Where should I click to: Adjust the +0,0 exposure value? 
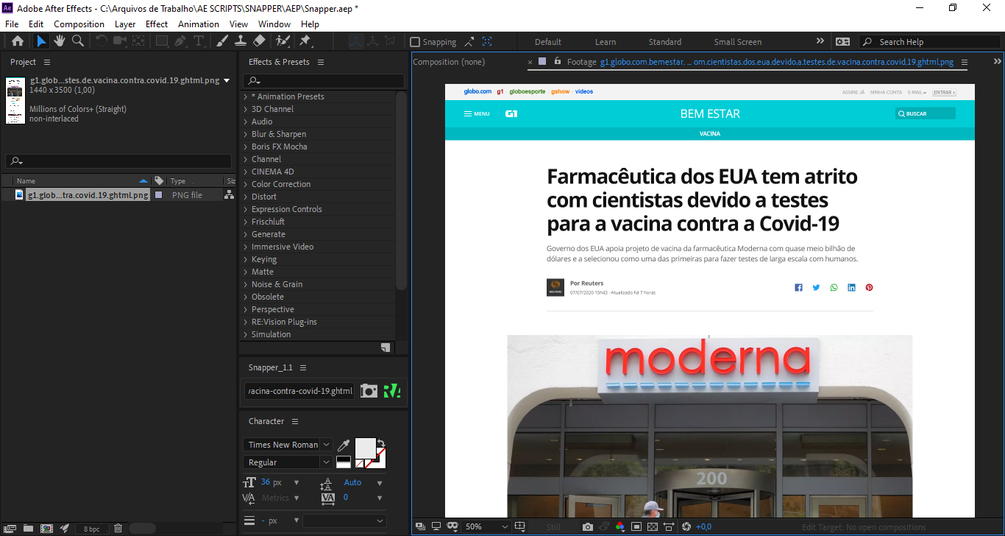pyautogui.click(x=704, y=526)
